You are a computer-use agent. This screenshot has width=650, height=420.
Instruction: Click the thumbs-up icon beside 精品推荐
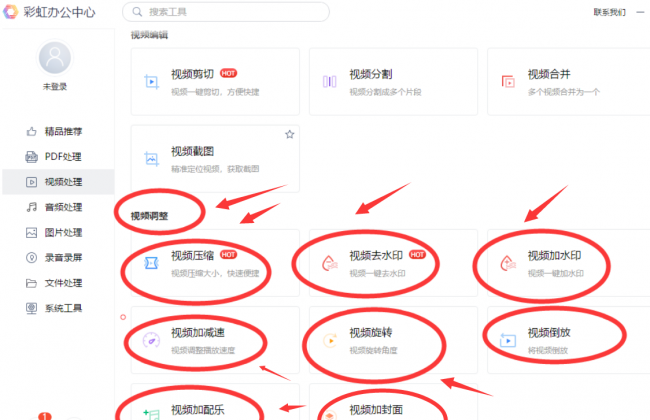click(x=32, y=131)
